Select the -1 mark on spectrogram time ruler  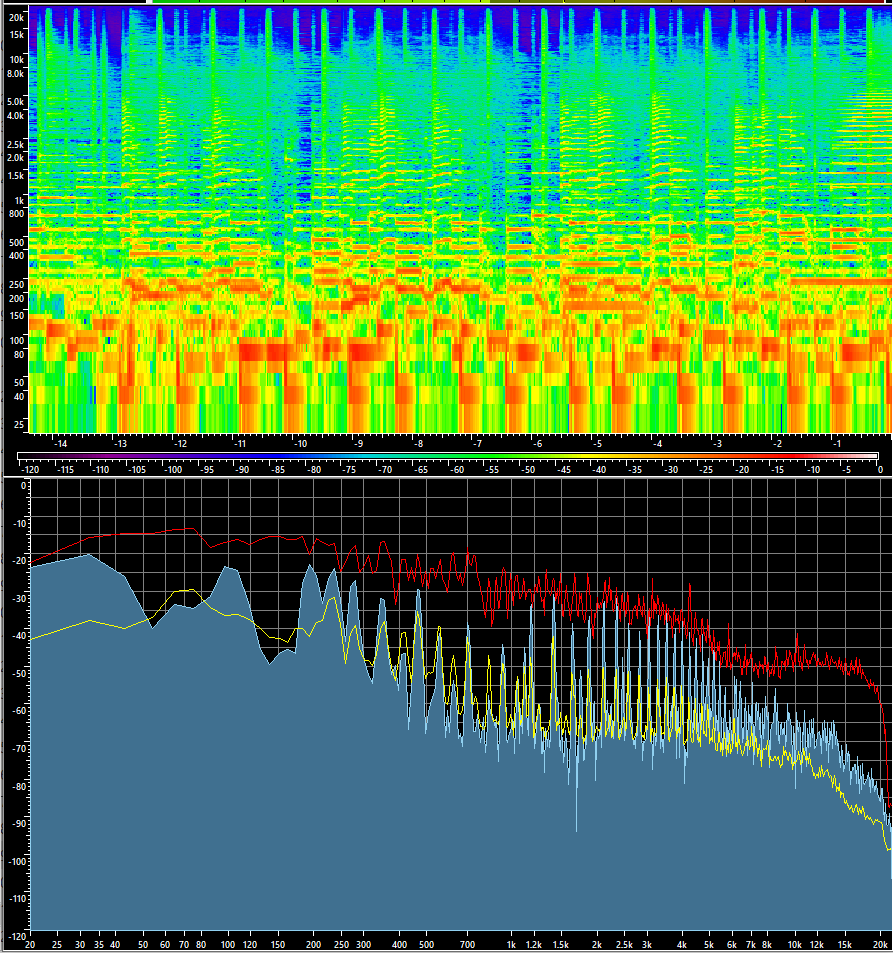coord(836,444)
